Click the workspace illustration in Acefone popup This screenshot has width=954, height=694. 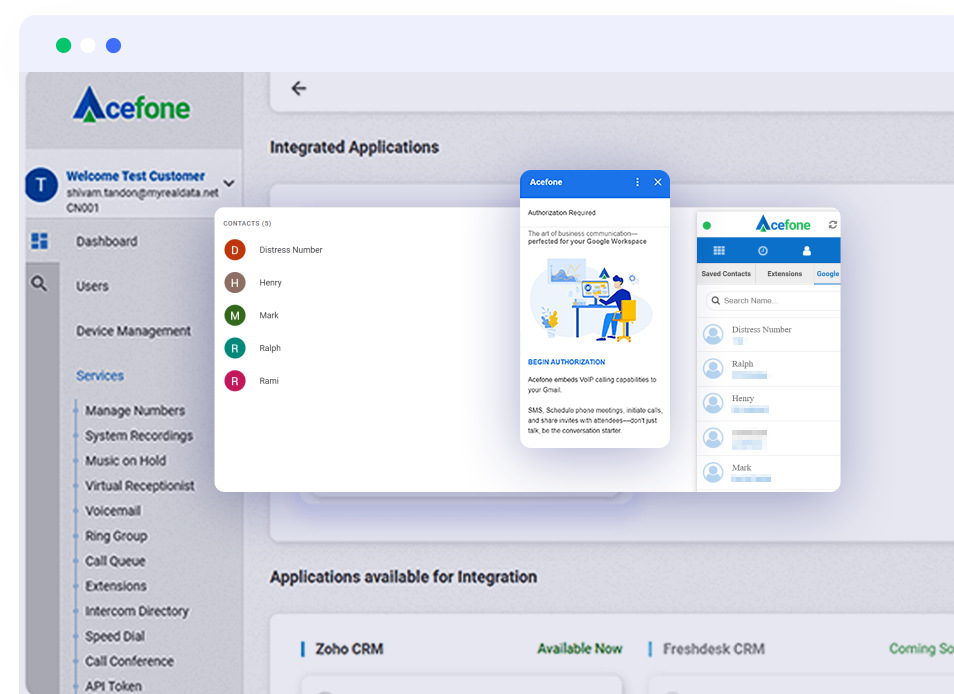pyautogui.click(x=591, y=299)
